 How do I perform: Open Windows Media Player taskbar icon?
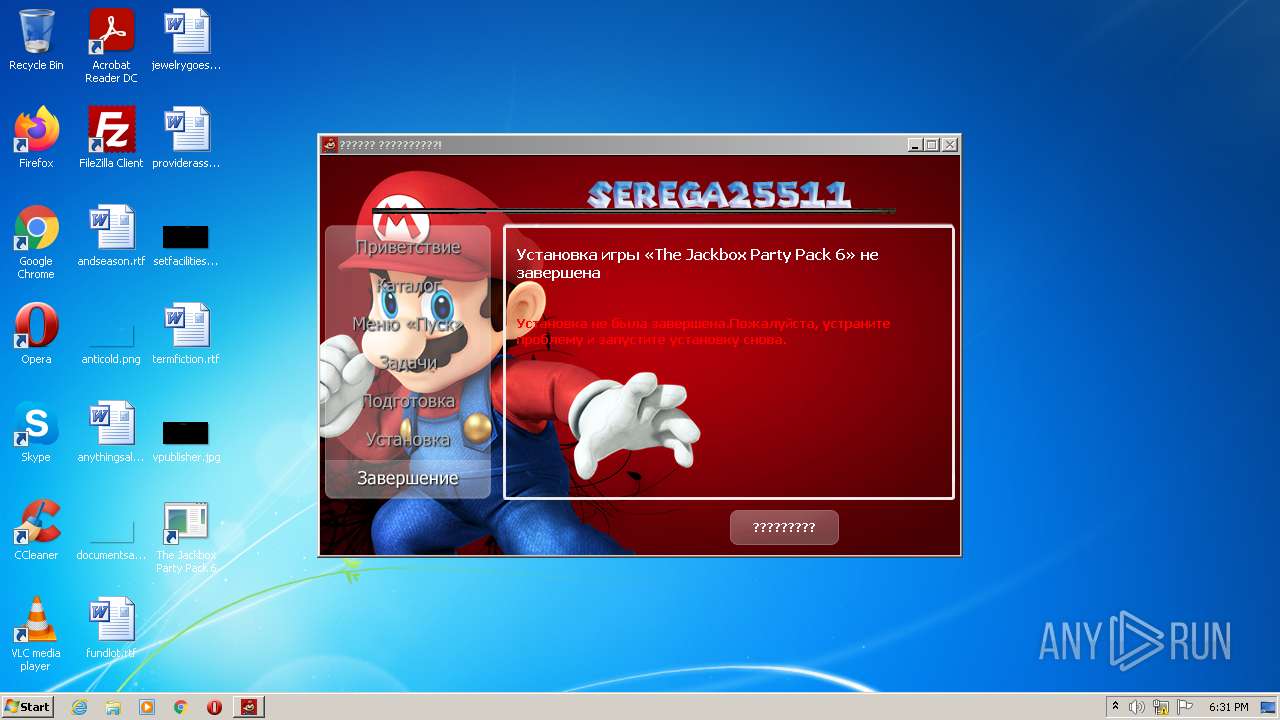pos(147,707)
